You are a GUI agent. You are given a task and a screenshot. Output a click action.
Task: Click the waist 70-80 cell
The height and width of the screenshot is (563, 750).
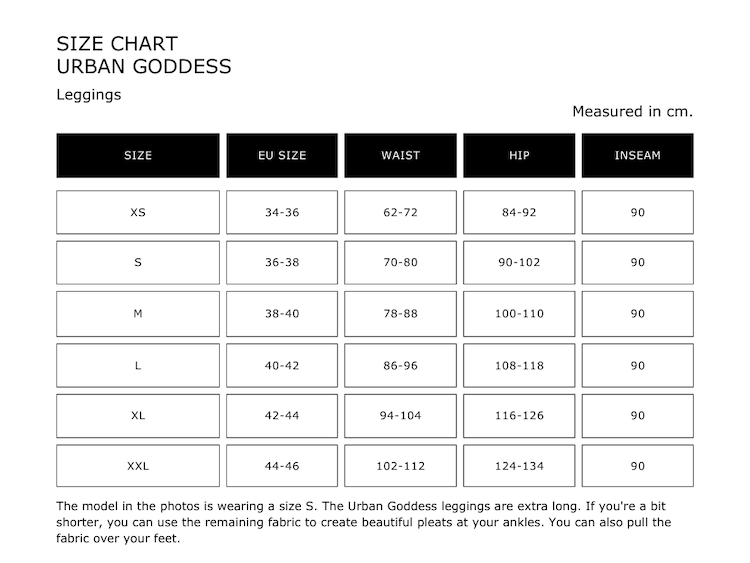click(x=400, y=263)
